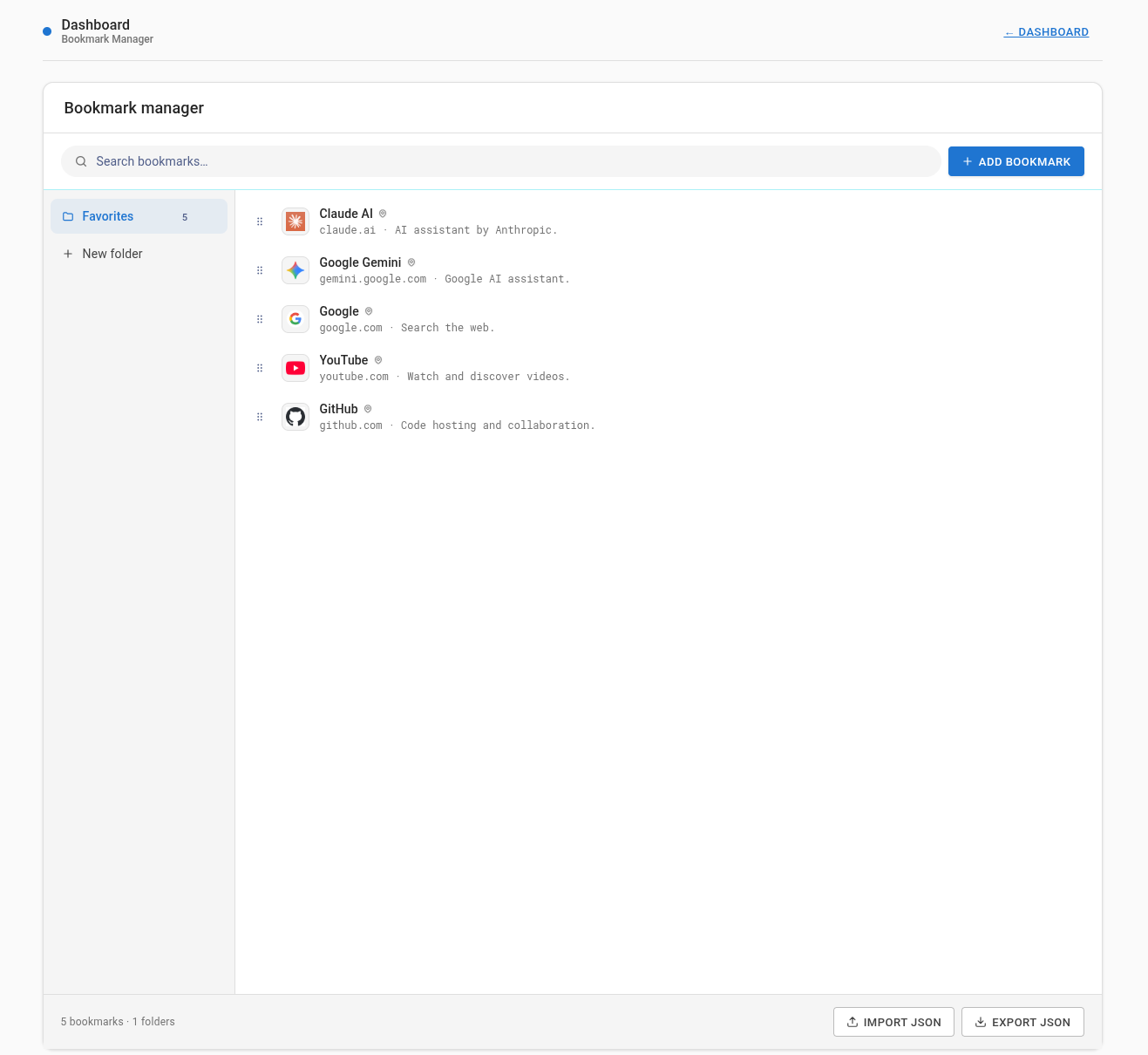Viewport: 1148px width, 1055px height.
Task: Click the small badge icon after Claude AI
Action: [383, 214]
